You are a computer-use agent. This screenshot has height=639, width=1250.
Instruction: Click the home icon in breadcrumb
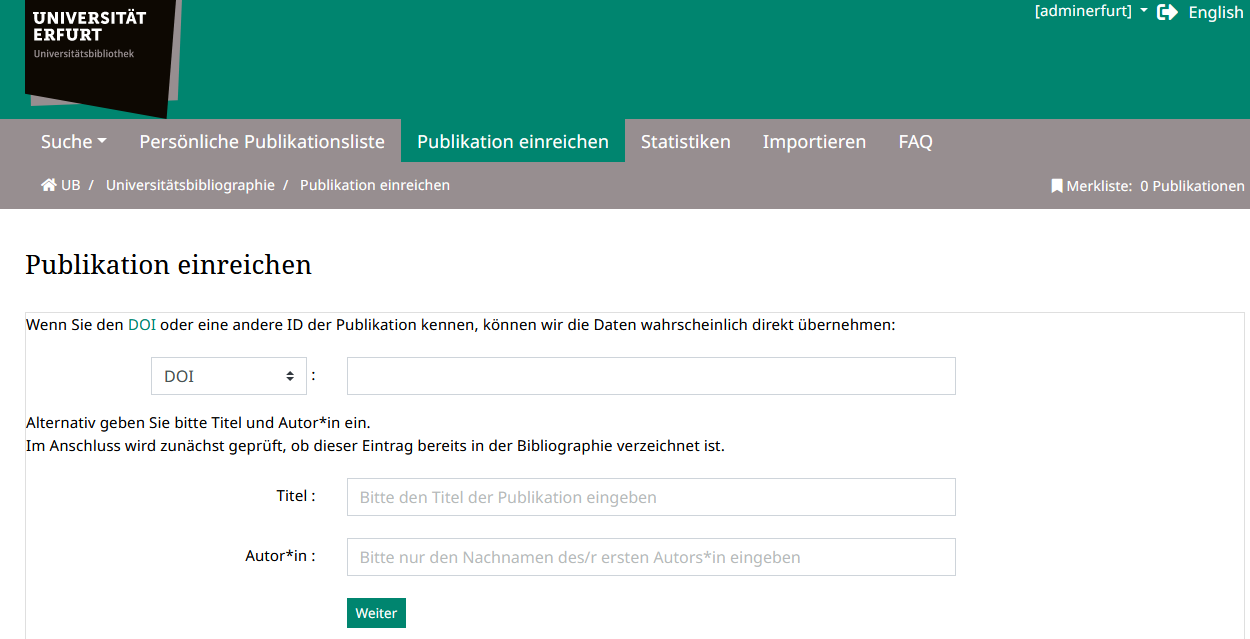pos(48,185)
